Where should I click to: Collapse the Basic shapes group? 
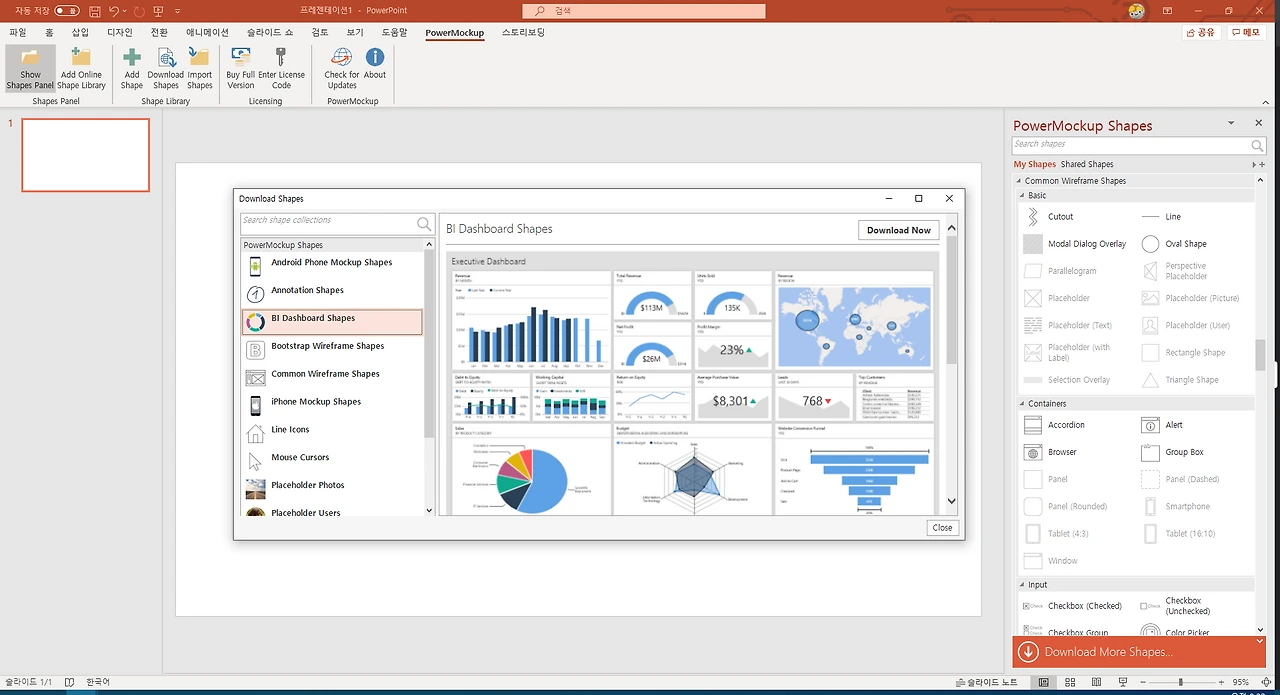click(1022, 196)
